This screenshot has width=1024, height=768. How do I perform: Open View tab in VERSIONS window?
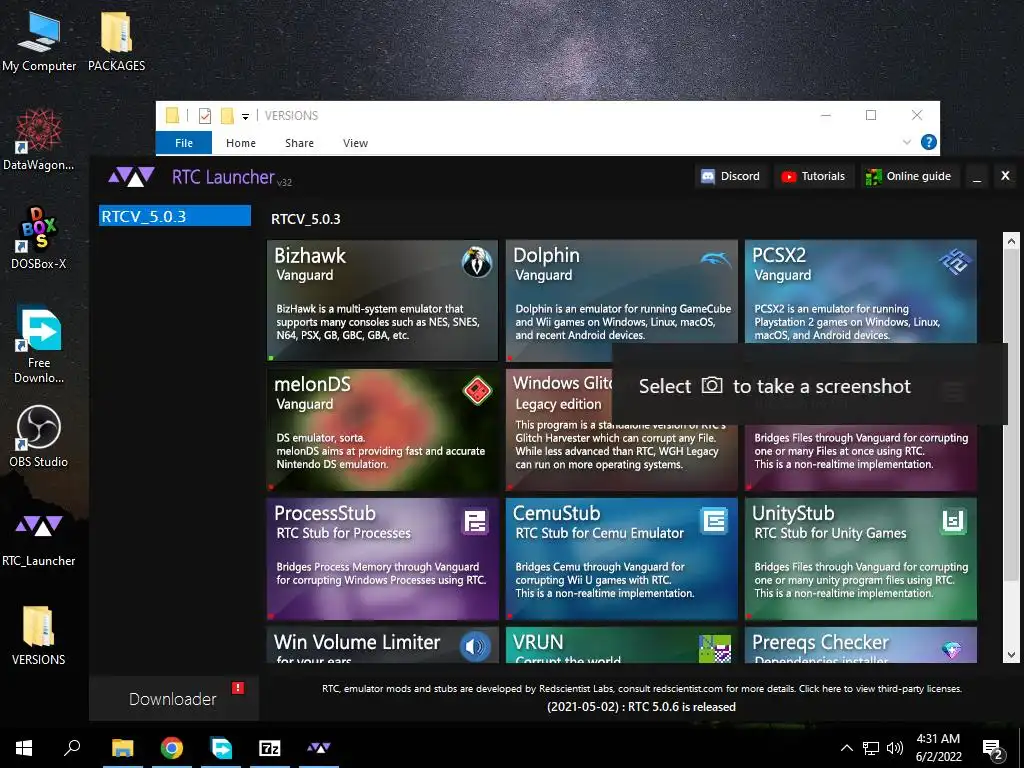355,142
